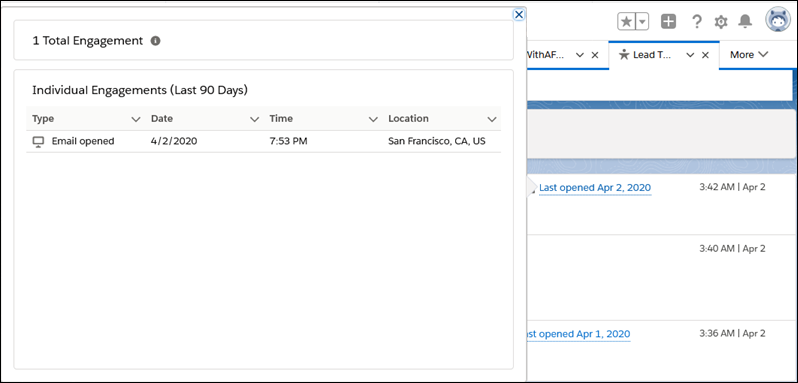Screen dimensions: 798x383
Task: Open the favorites list dropdown arrow
Action: [643, 22]
